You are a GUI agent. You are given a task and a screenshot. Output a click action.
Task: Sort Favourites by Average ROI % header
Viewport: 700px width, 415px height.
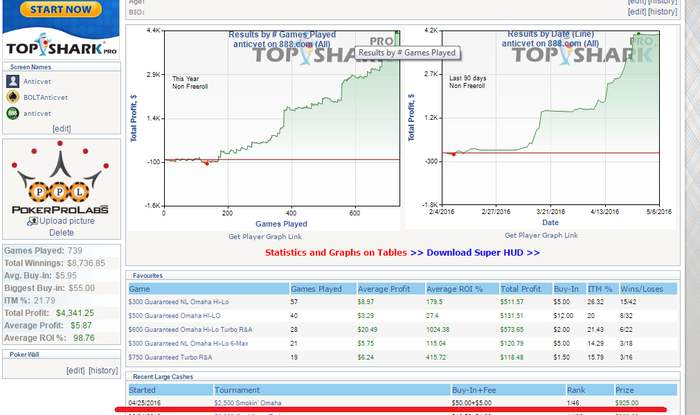tap(462, 289)
